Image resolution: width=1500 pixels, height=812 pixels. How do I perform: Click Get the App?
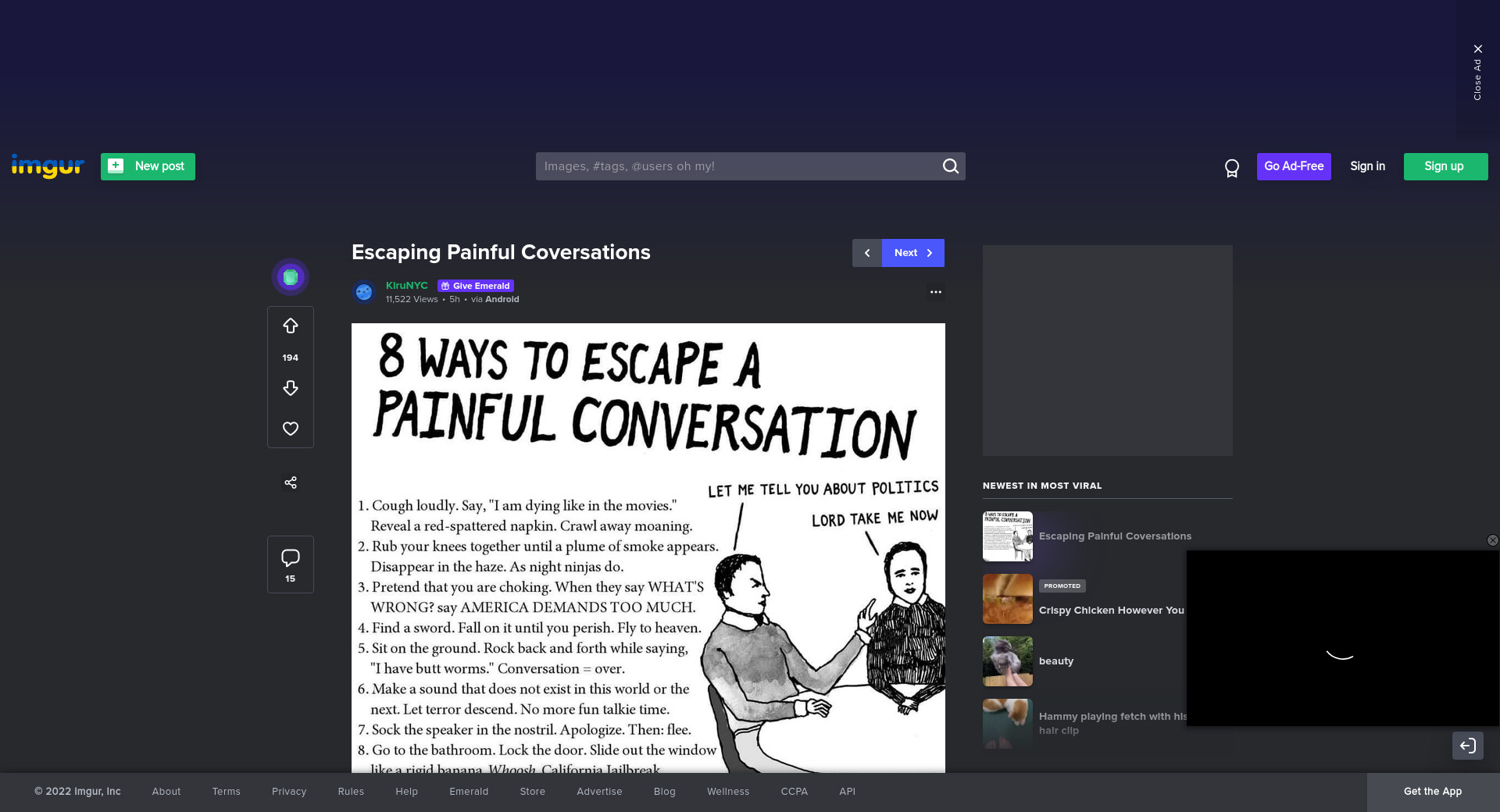(1433, 792)
